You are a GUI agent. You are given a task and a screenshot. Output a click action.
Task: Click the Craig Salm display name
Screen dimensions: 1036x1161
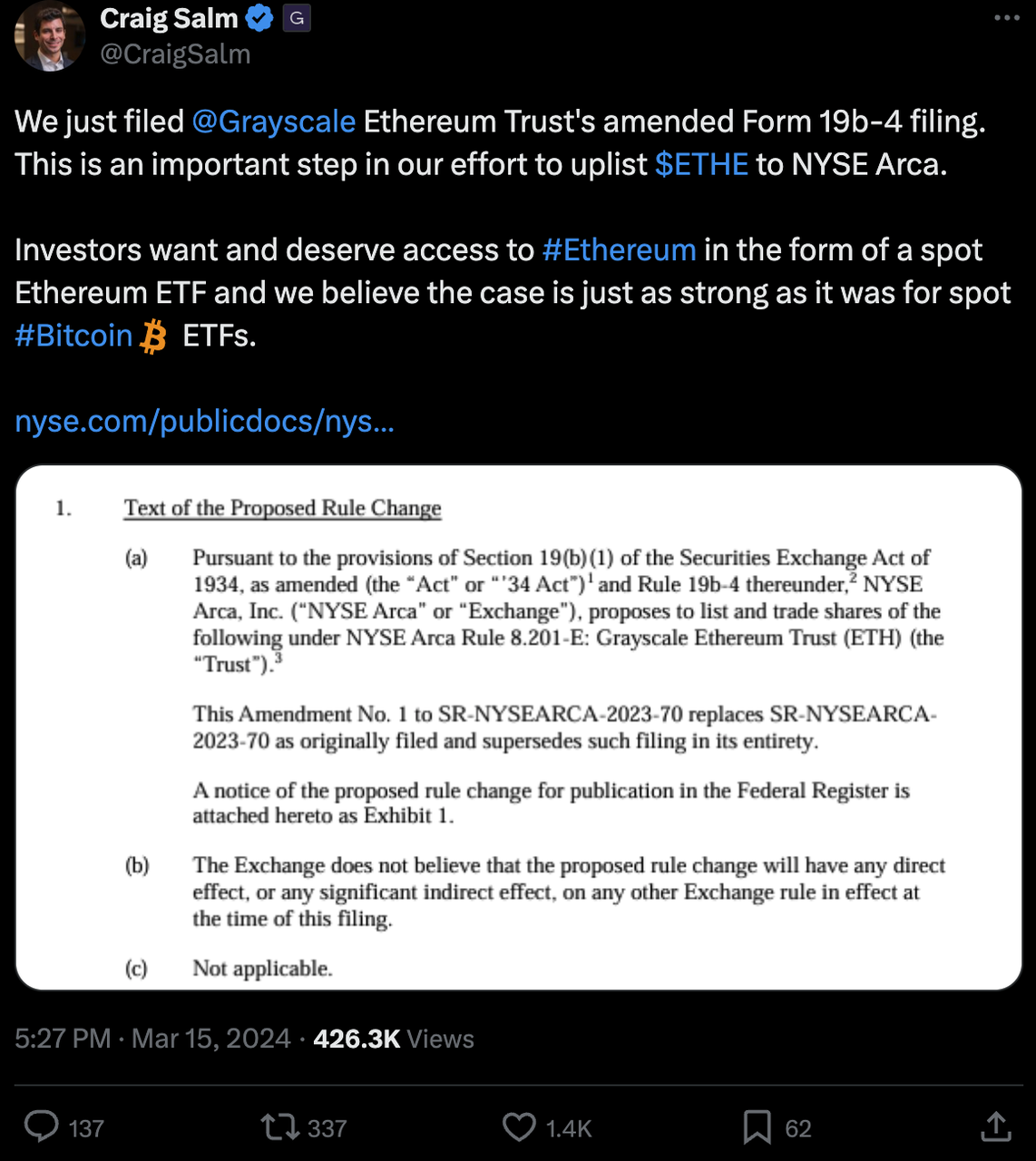169,18
